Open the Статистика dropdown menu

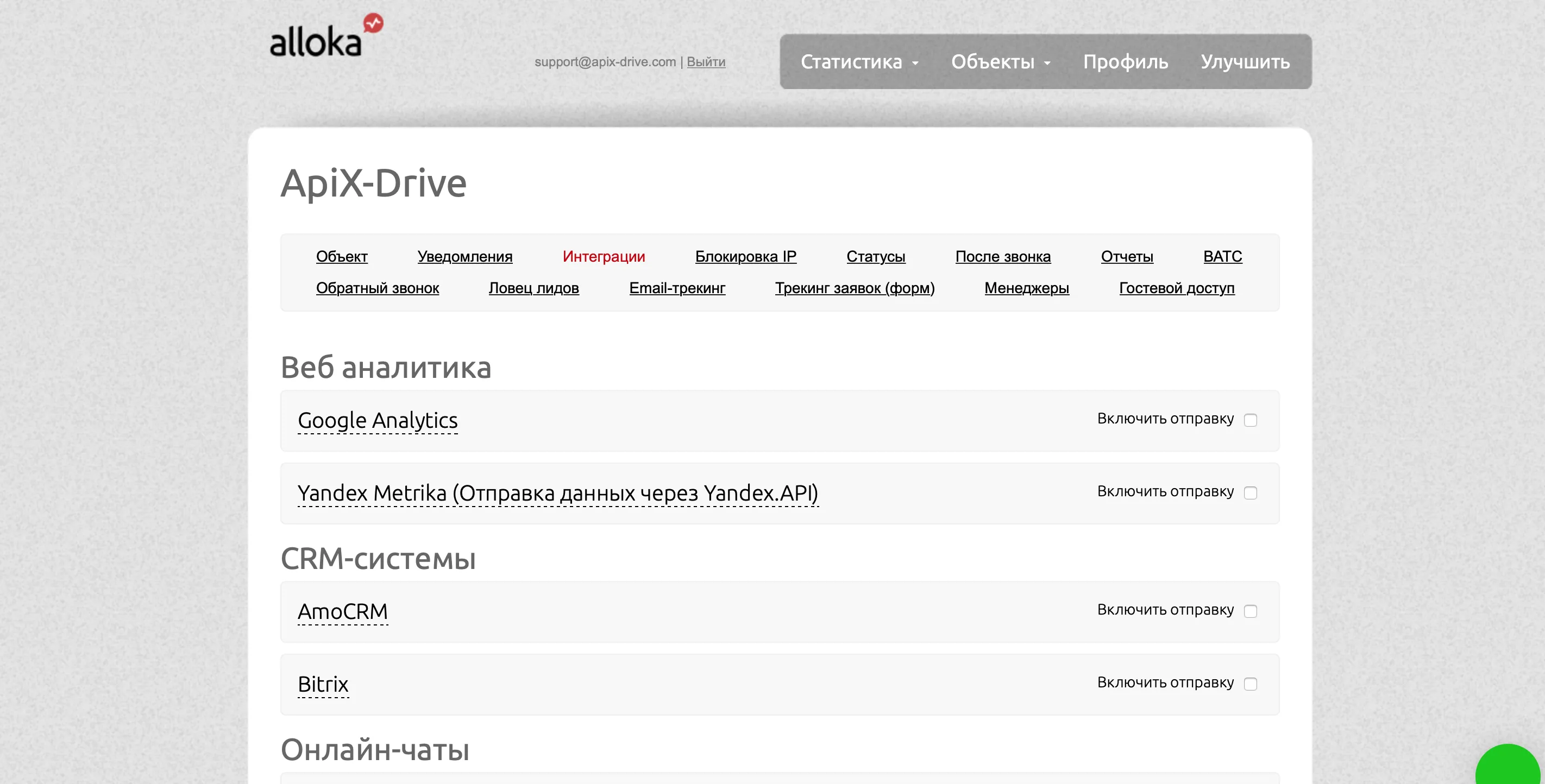(859, 62)
